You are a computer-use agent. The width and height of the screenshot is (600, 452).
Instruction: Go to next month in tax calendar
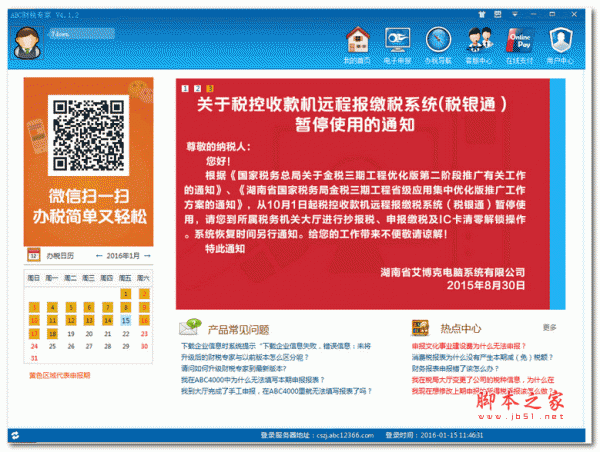147,256
